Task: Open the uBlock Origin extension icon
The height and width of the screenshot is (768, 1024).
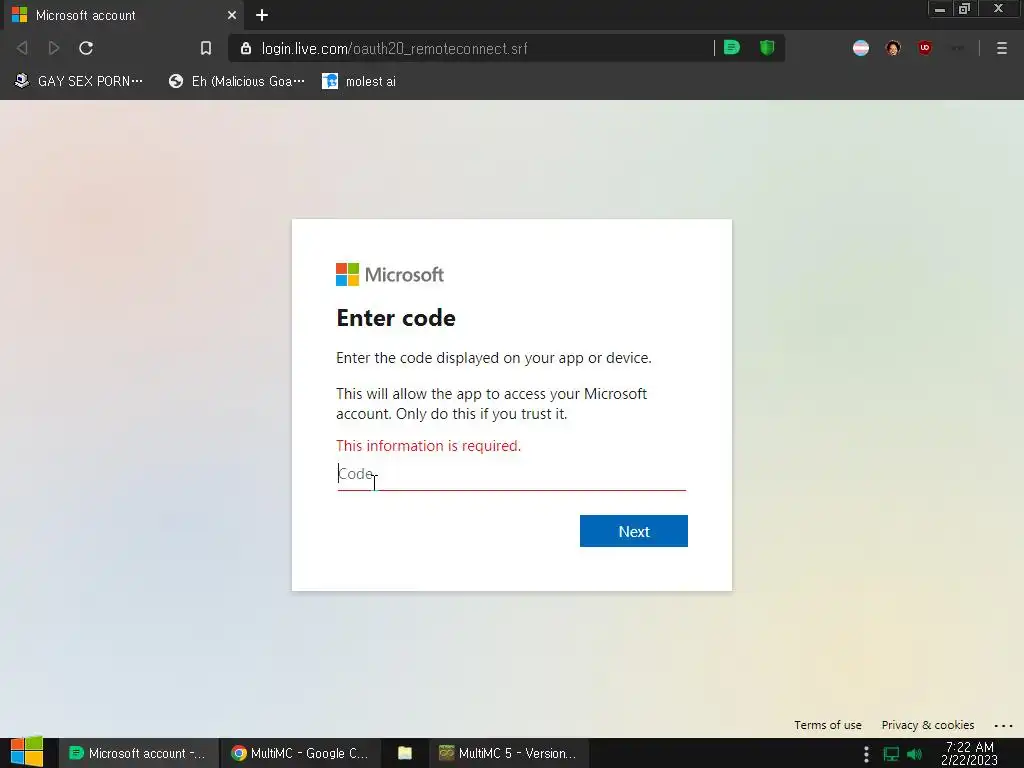Action: pos(925,48)
